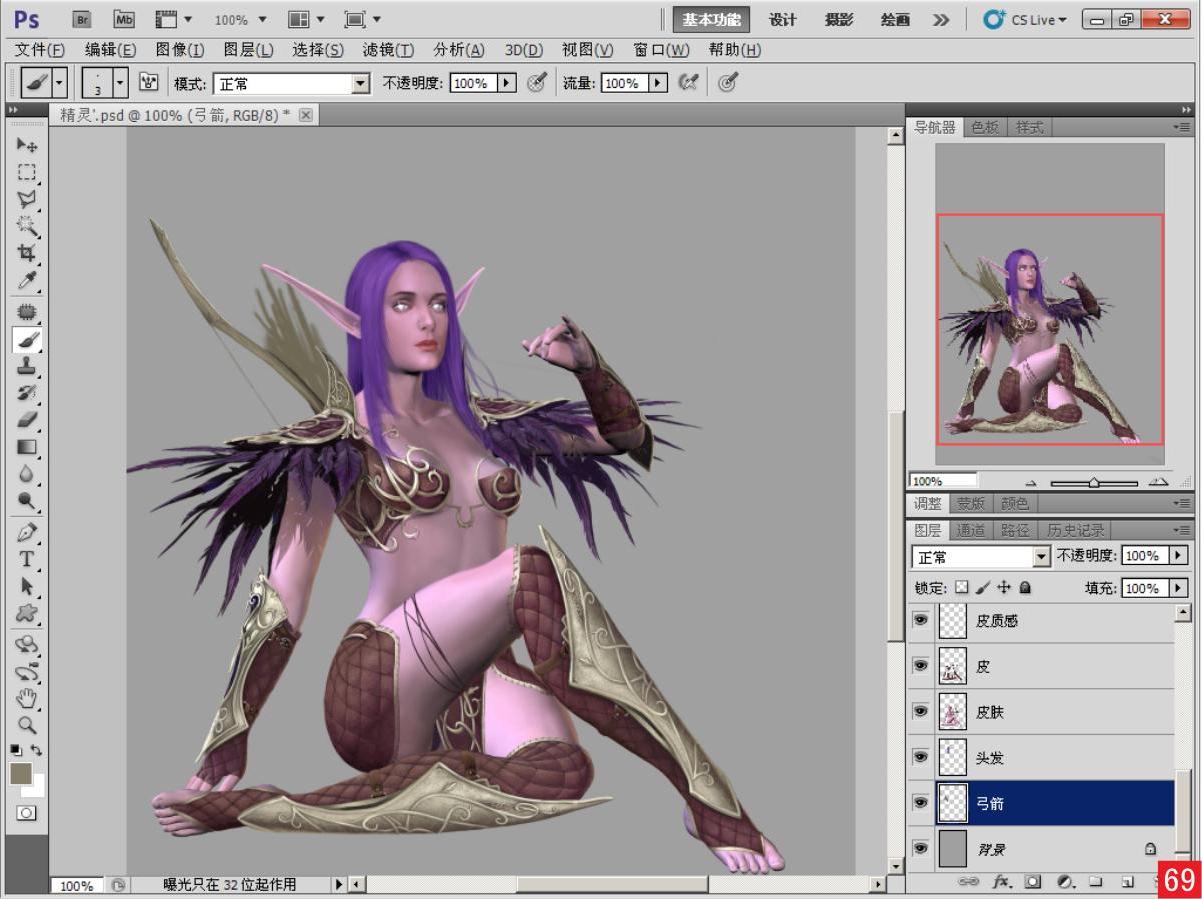The width and height of the screenshot is (1202, 899).
Task: Open the brush preset picker arrow
Action: click(121, 83)
